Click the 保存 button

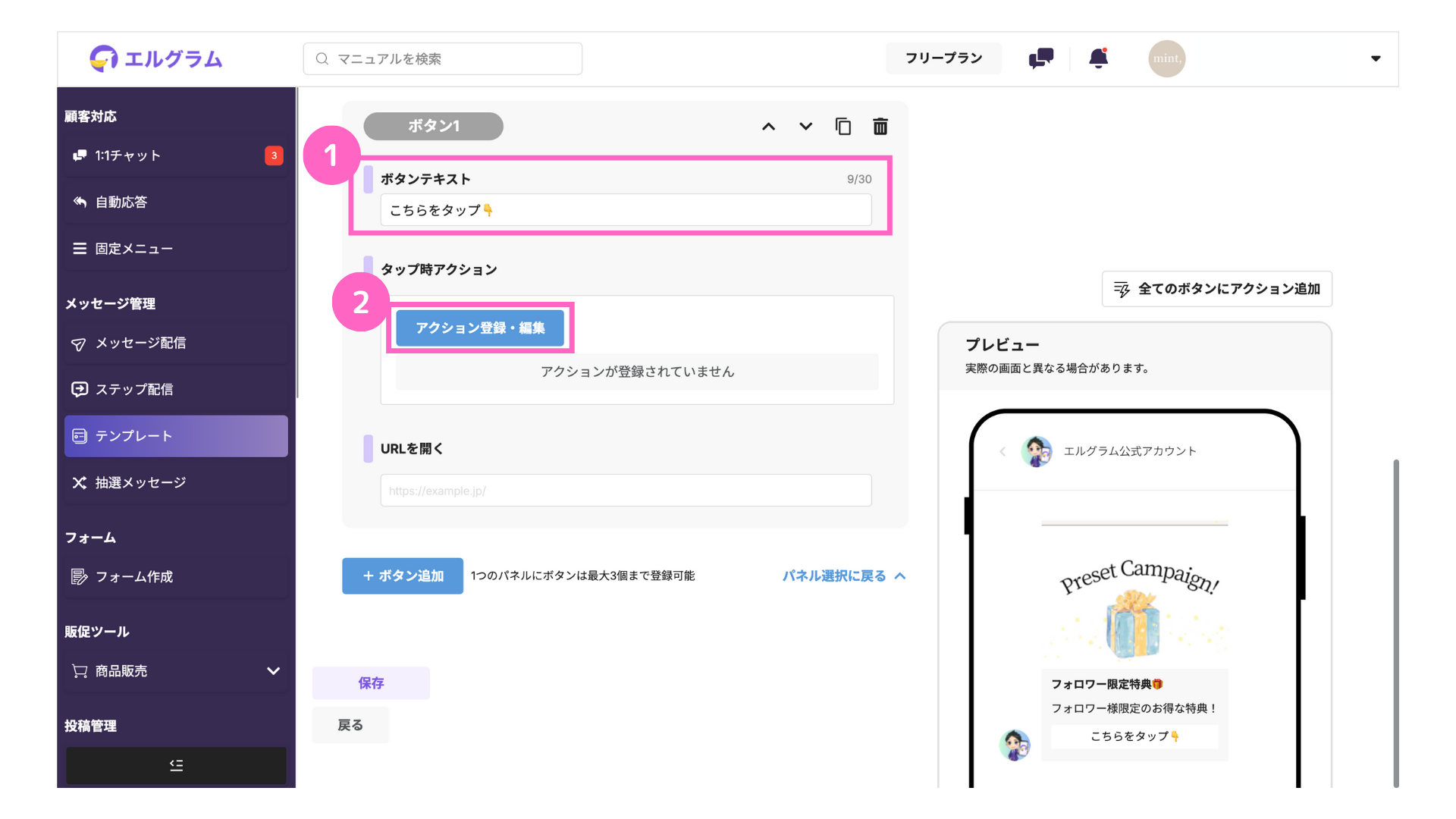(371, 683)
